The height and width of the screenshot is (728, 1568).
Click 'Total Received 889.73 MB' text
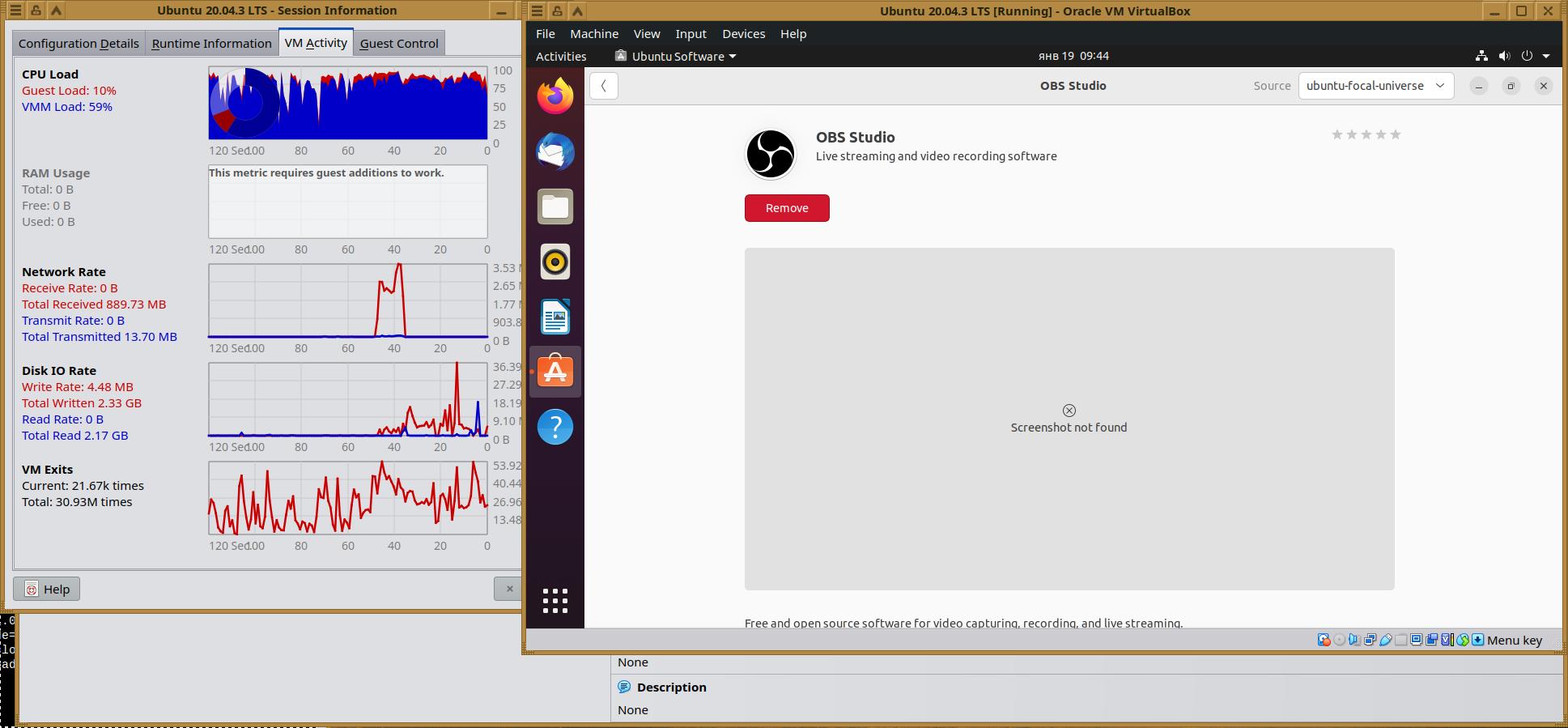94,304
